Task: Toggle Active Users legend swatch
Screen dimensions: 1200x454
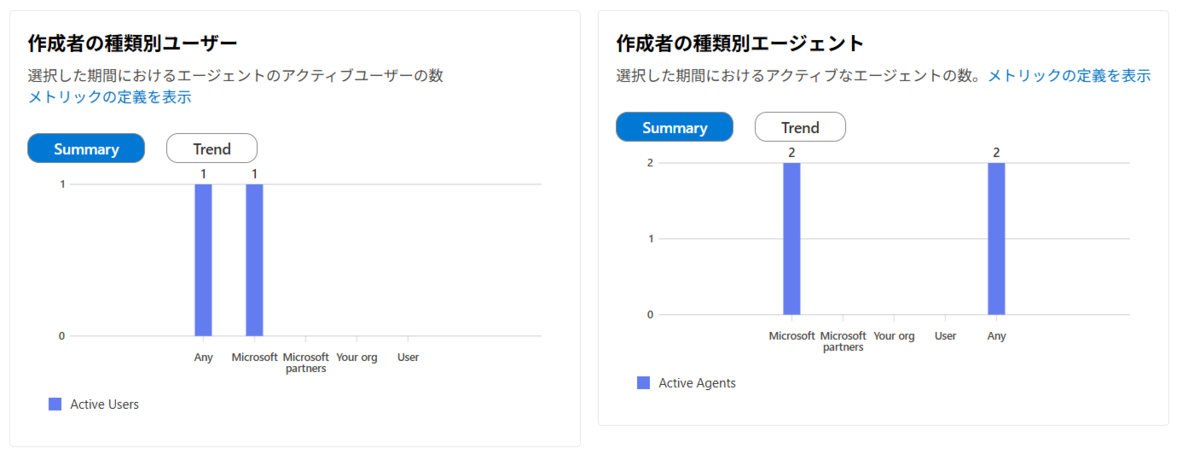Action: [x=55, y=404]
